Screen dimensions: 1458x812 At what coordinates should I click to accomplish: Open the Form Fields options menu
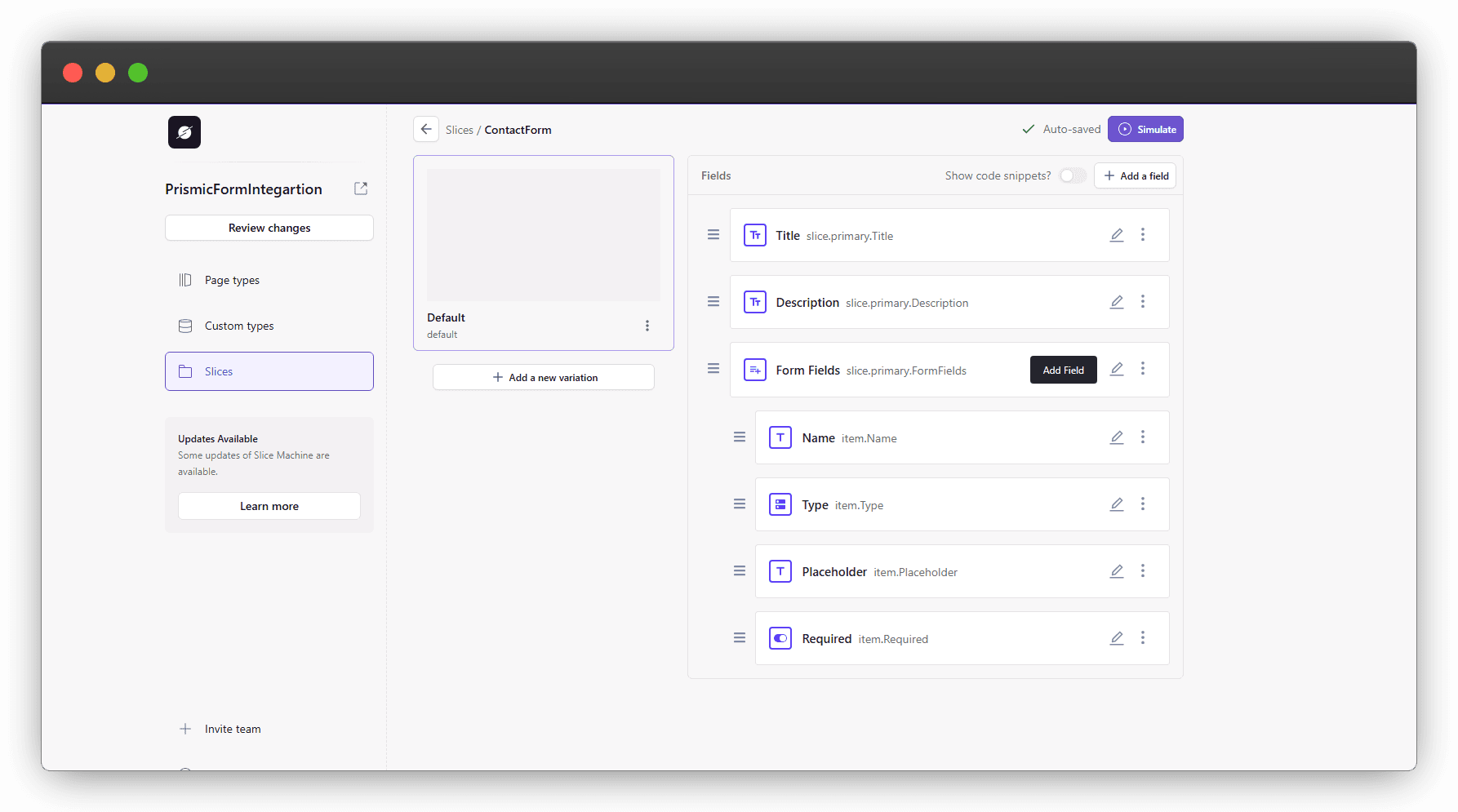click(x=1143, y=369)
